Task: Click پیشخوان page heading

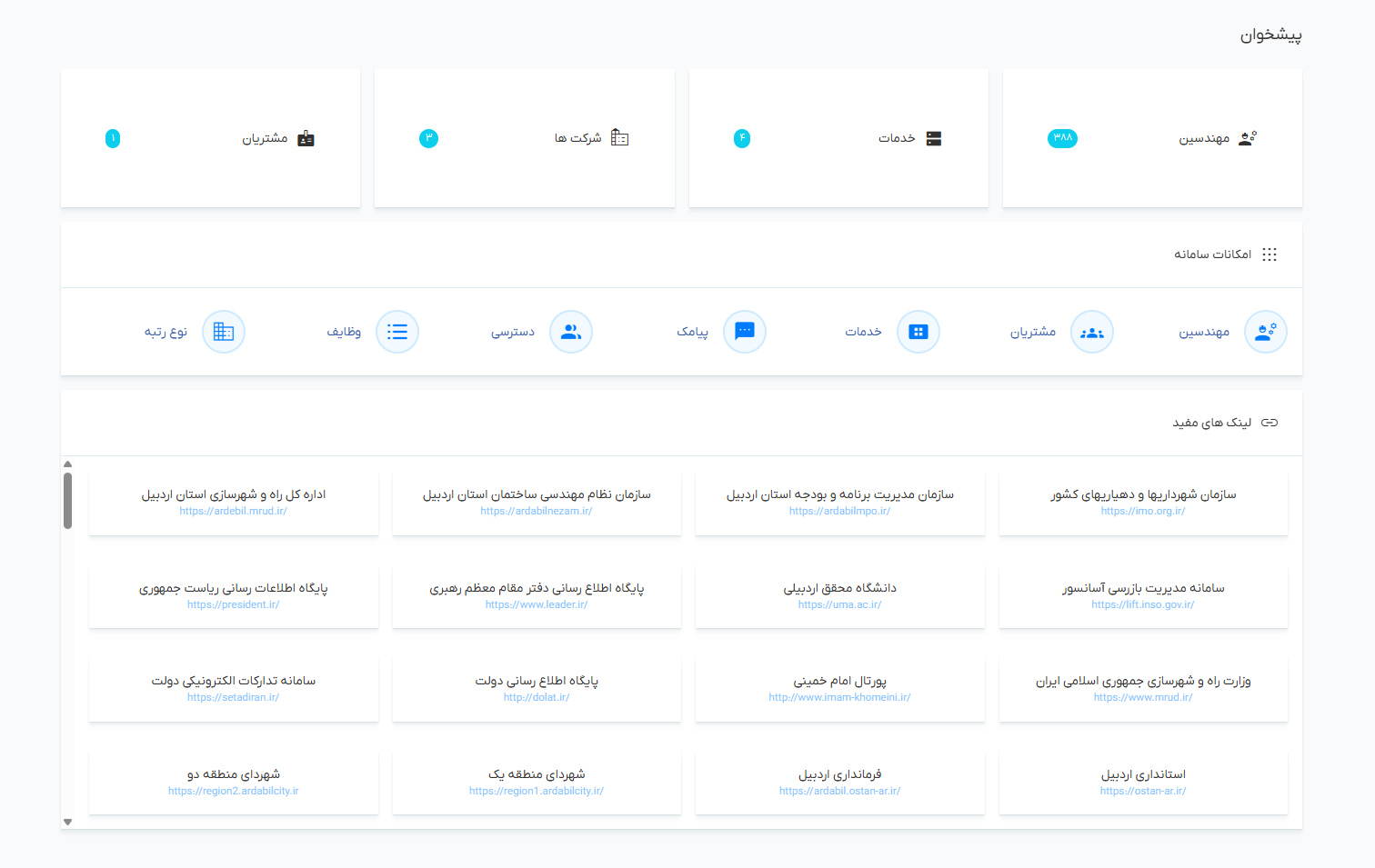Action: pos(1270,35)
